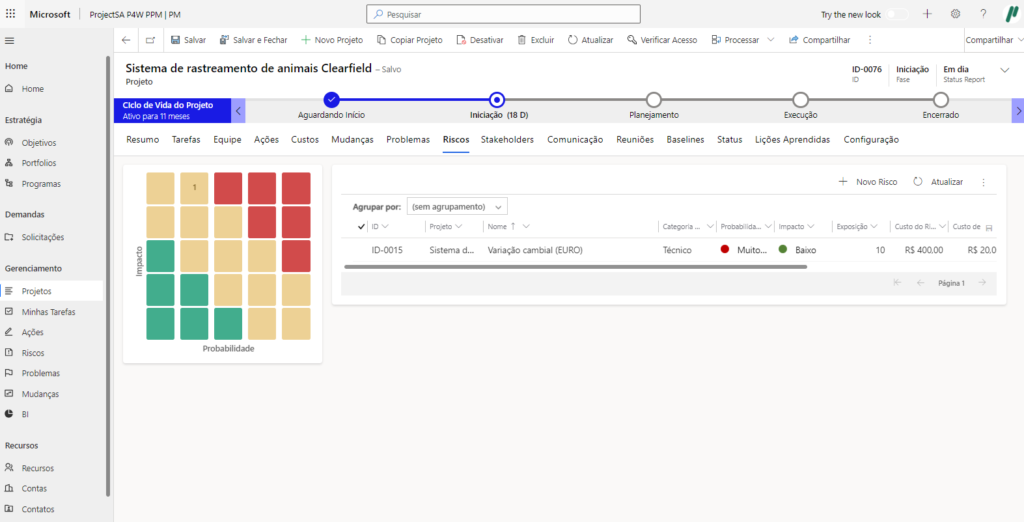This screenshot has width=1024, height=522.
Task: Open risk grid more options menu
Action: (984, 182)
